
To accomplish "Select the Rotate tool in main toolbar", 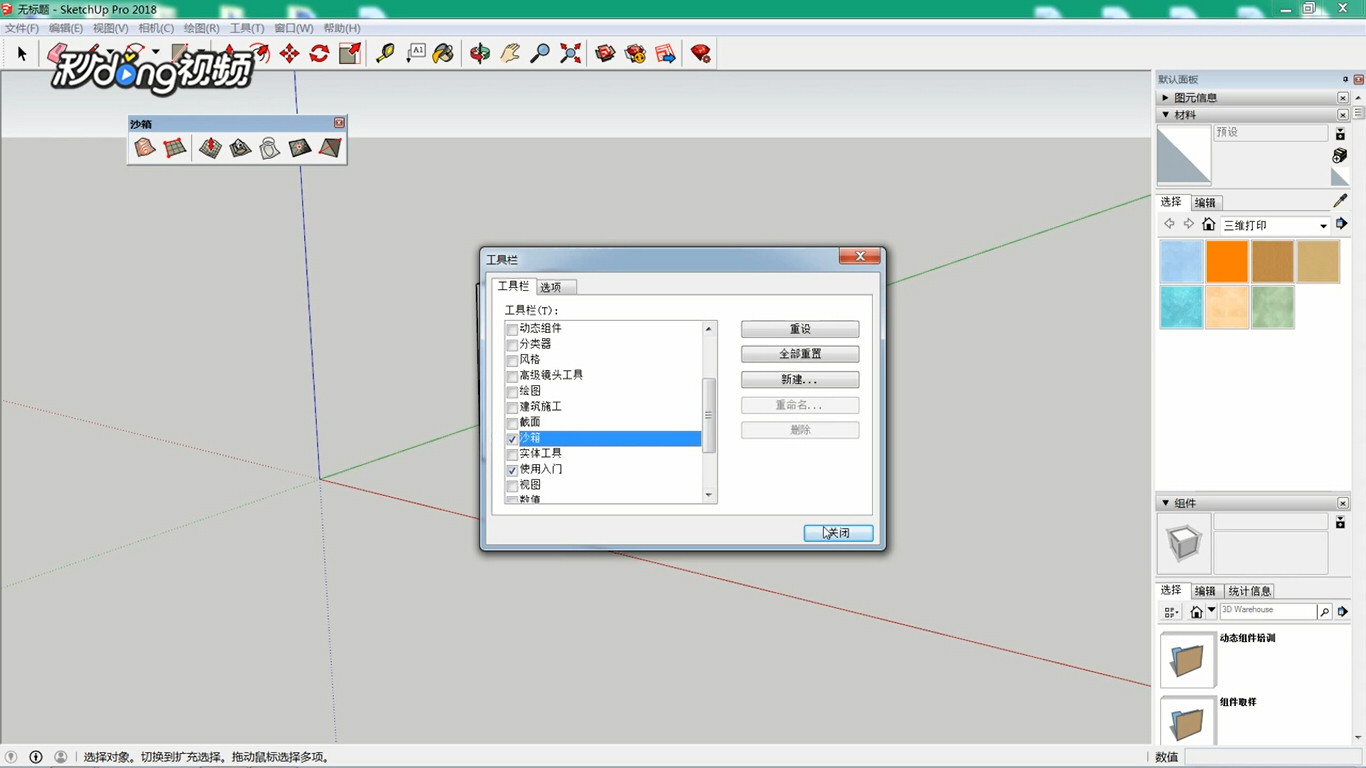I will tap(319, 54).
